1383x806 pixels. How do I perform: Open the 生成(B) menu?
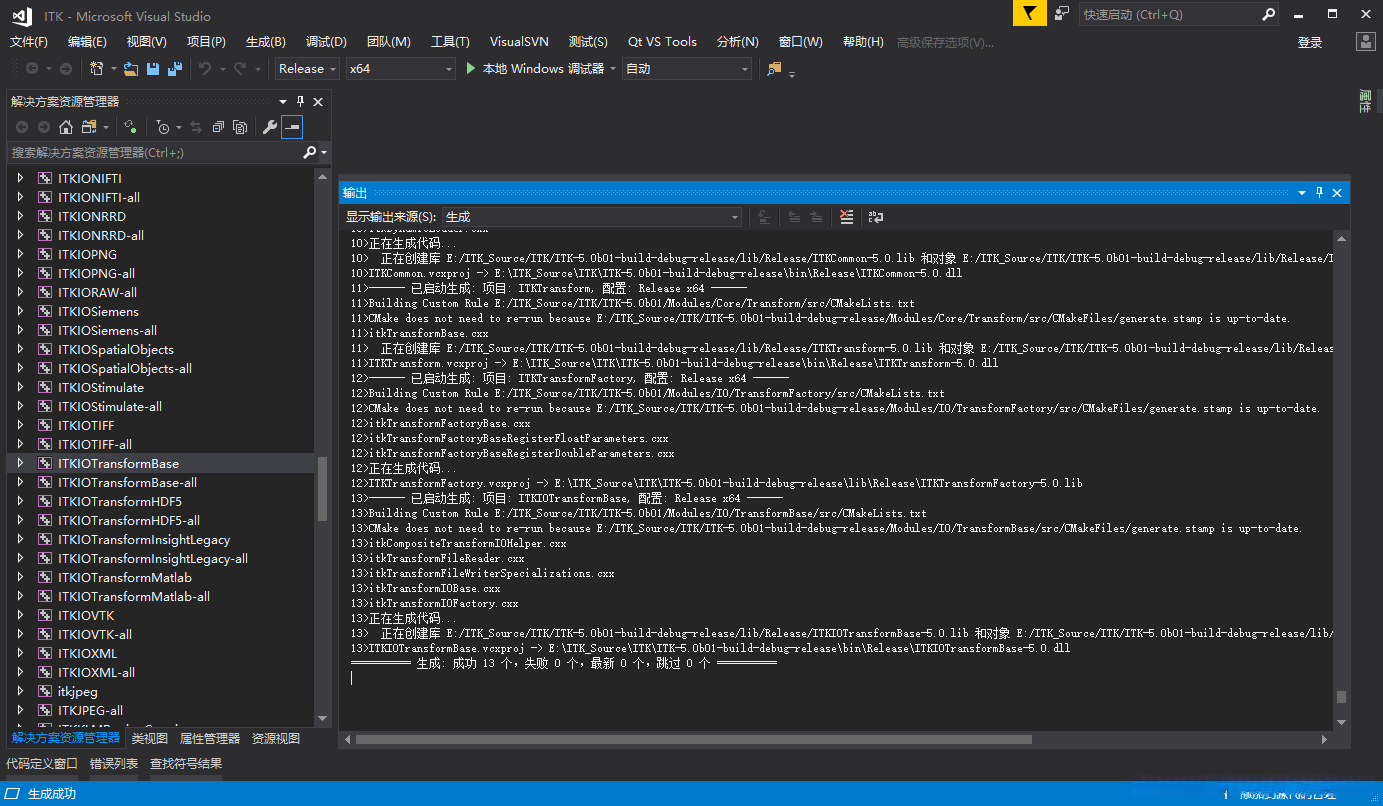point(266,42)
